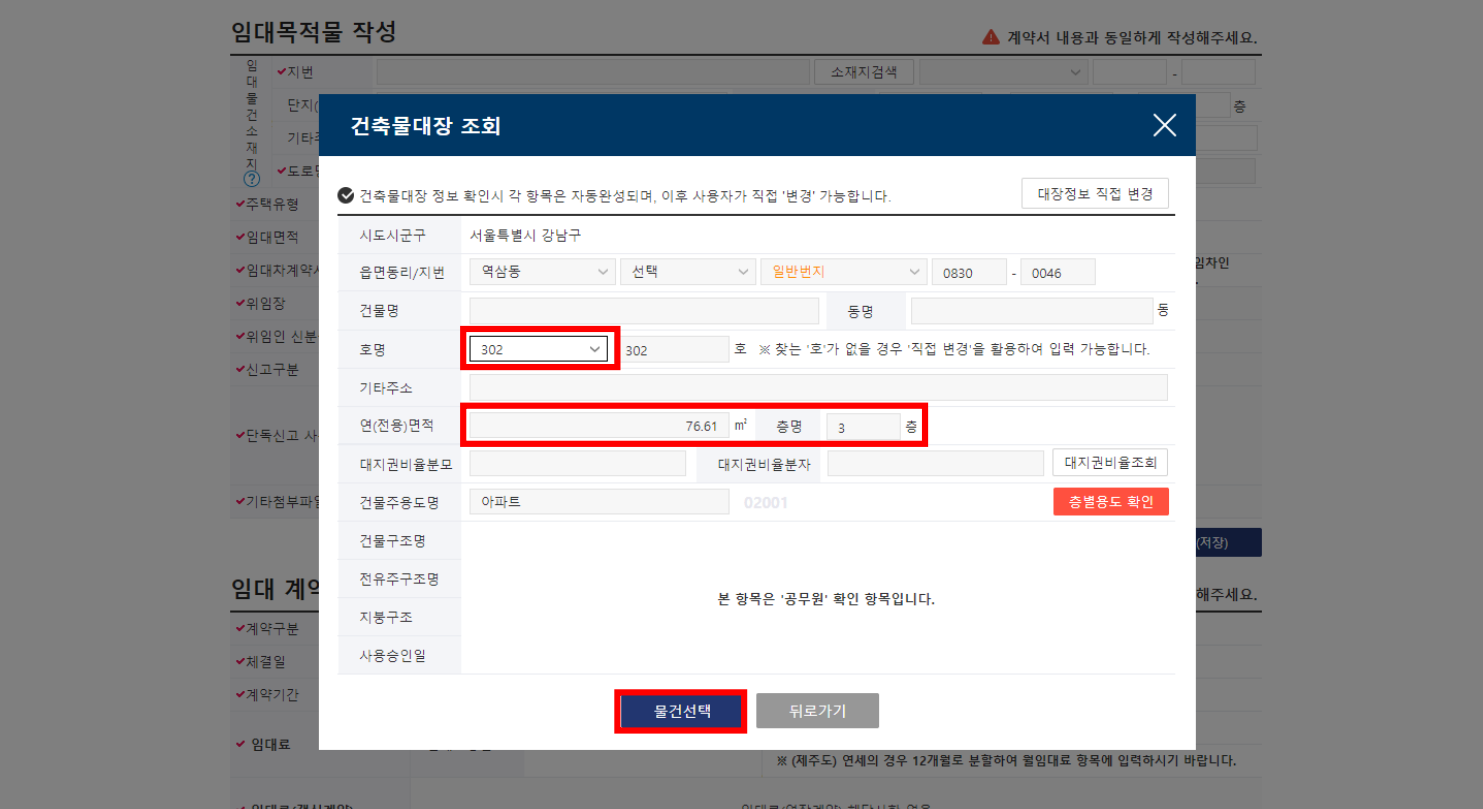
Task: Click the 사용승인일 label
Action: (393, 656)
